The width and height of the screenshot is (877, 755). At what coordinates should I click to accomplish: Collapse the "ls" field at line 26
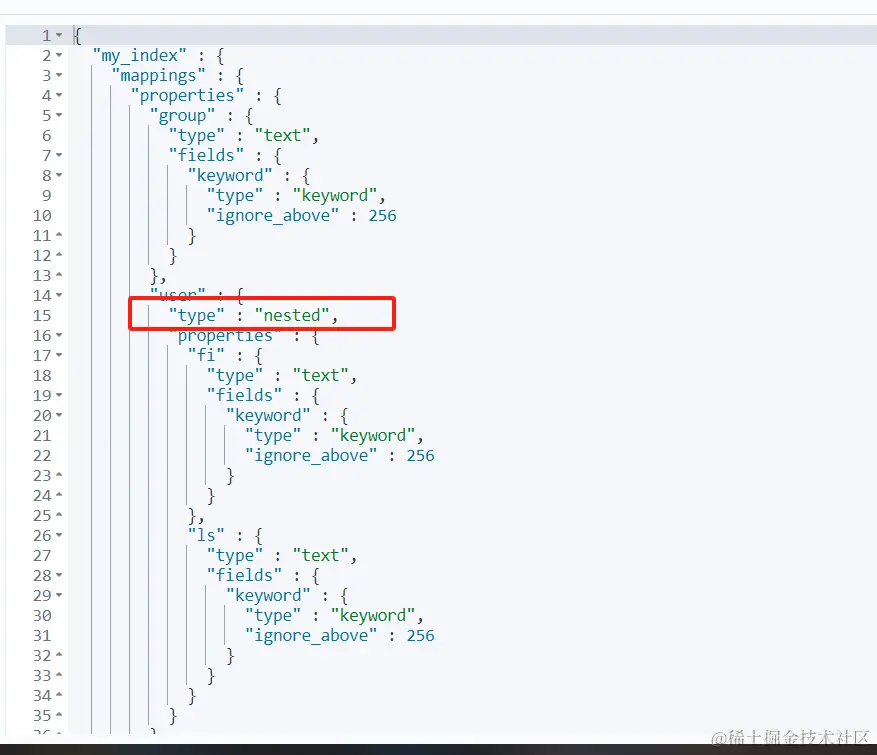point(59,536)
